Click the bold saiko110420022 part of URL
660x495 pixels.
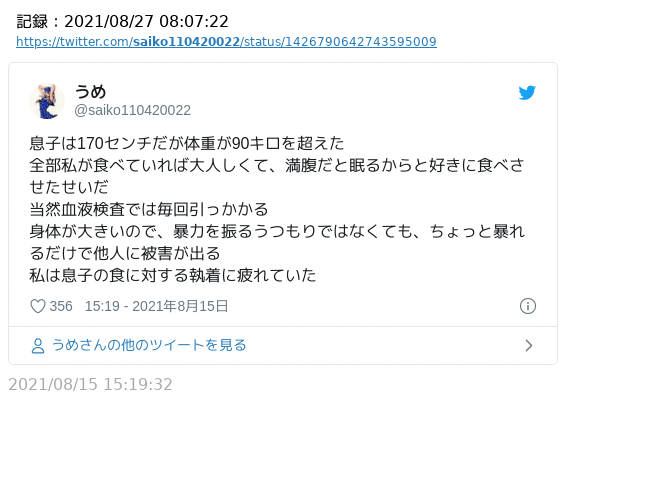pos(186,42)
